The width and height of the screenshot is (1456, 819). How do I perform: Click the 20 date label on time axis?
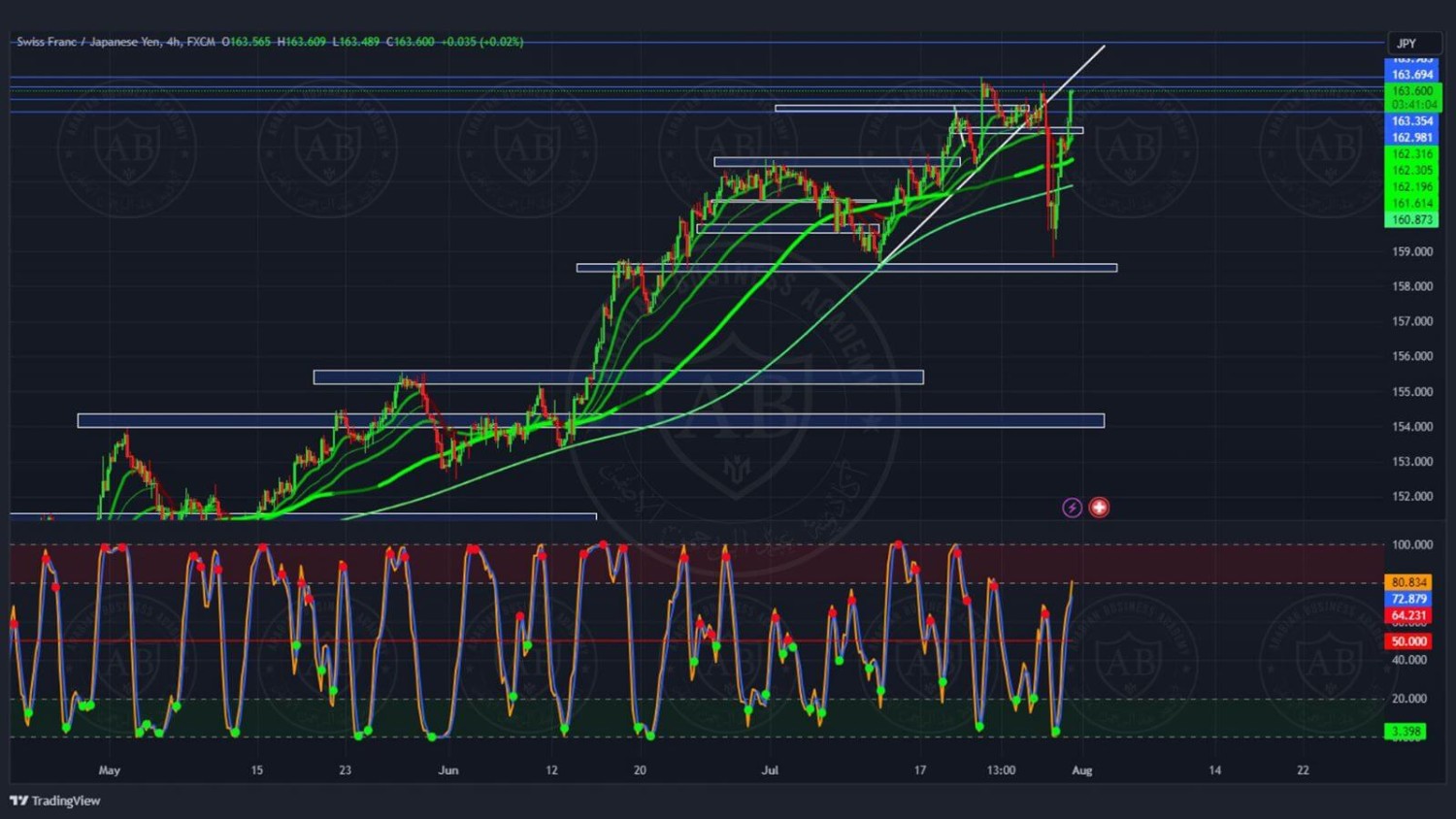pyautogui.click(x=641, y=770)
